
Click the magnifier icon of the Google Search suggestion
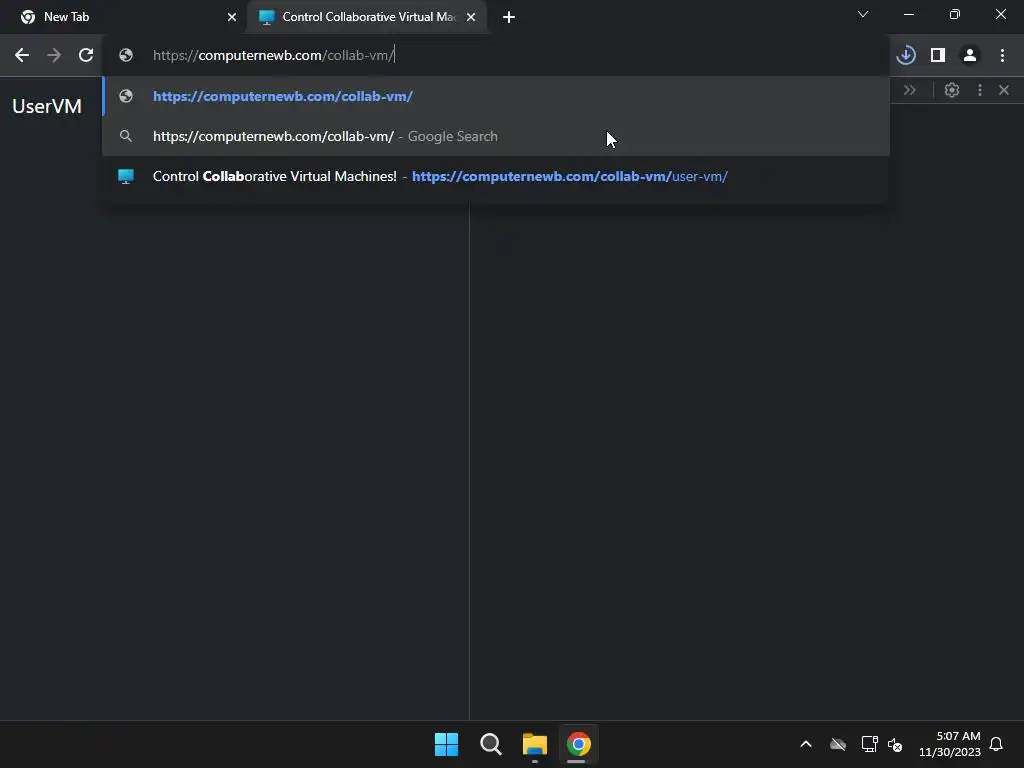pos(126,136)
